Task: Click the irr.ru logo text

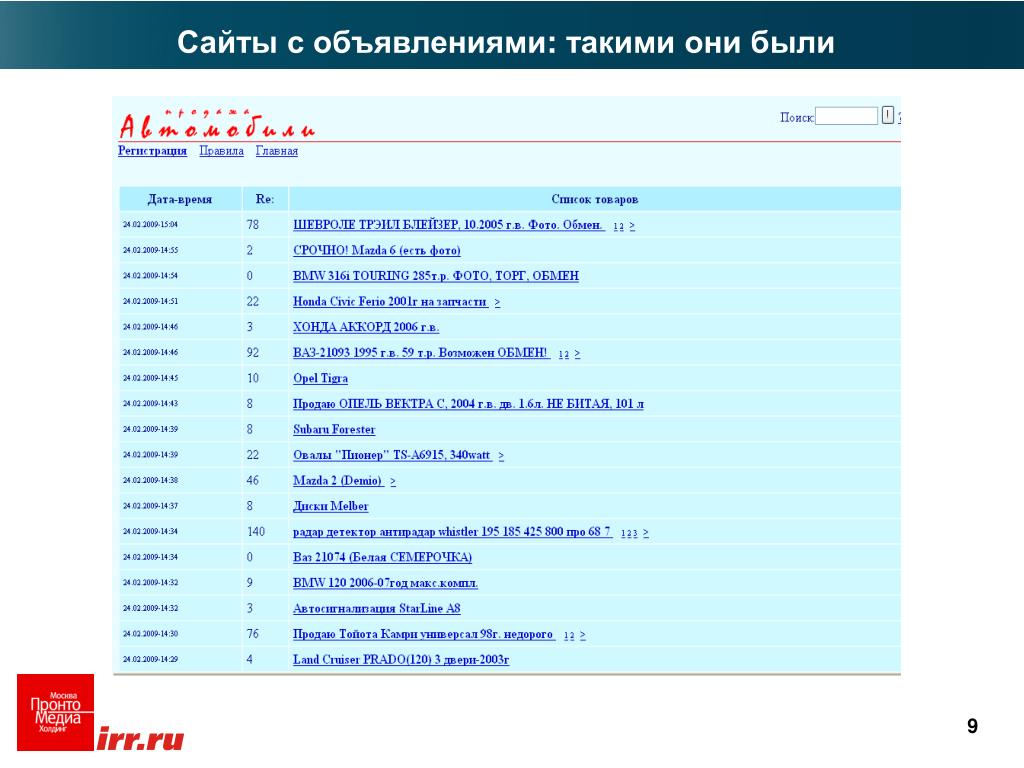Action: coord(140,739)
